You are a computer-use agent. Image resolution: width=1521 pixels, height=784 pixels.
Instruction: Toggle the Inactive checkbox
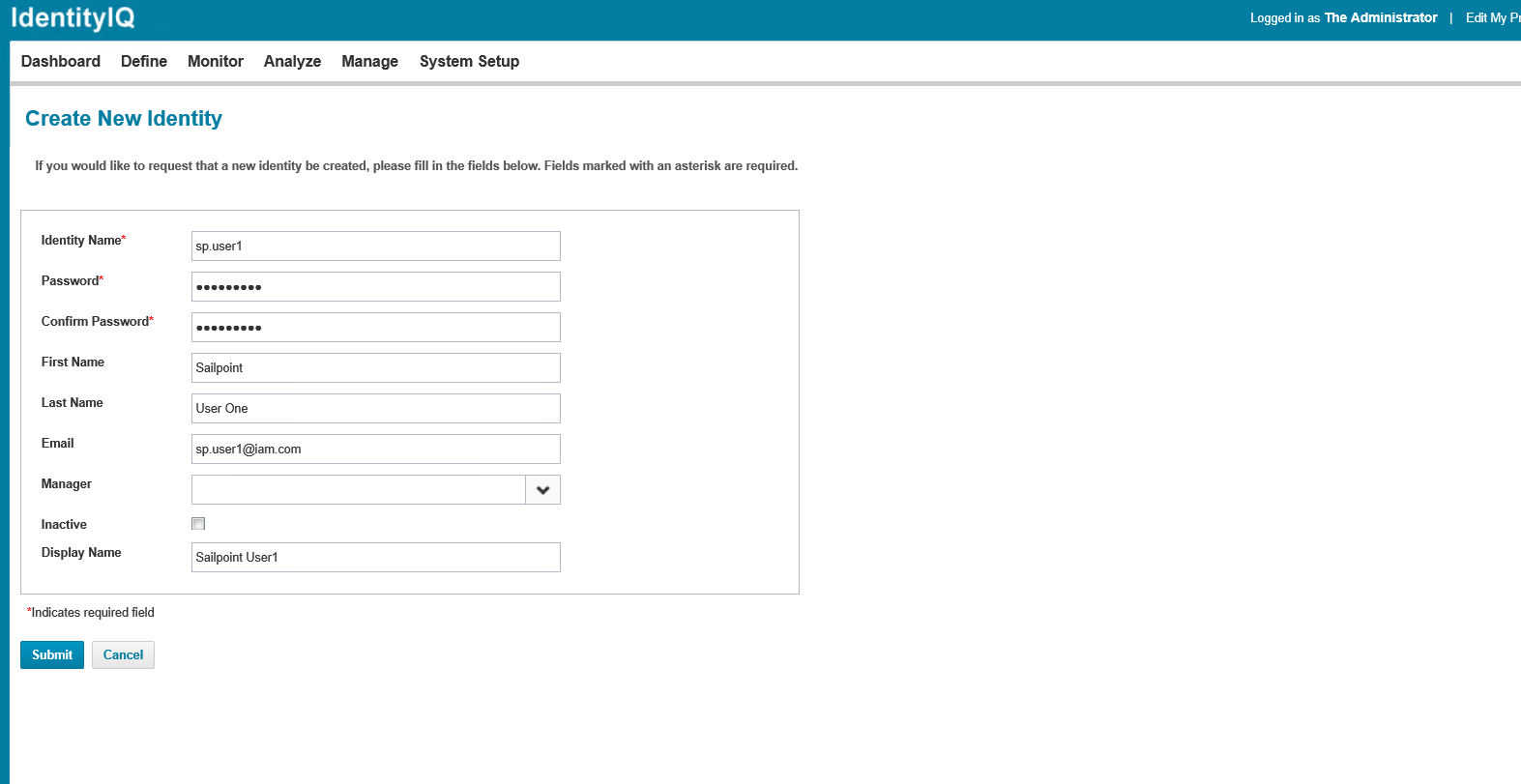tap(198, 524)
